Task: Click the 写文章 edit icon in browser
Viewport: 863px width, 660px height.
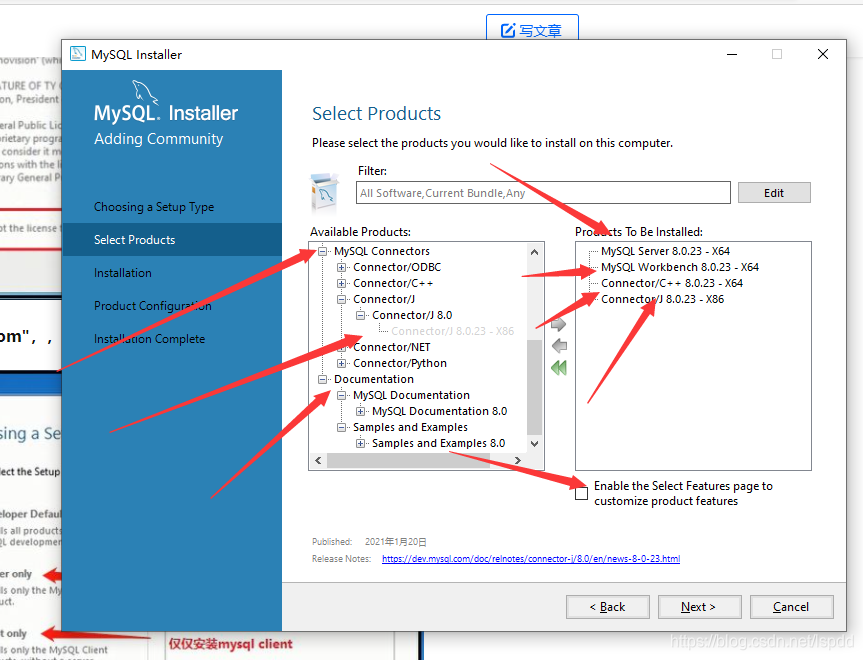Action: [508, 30]
